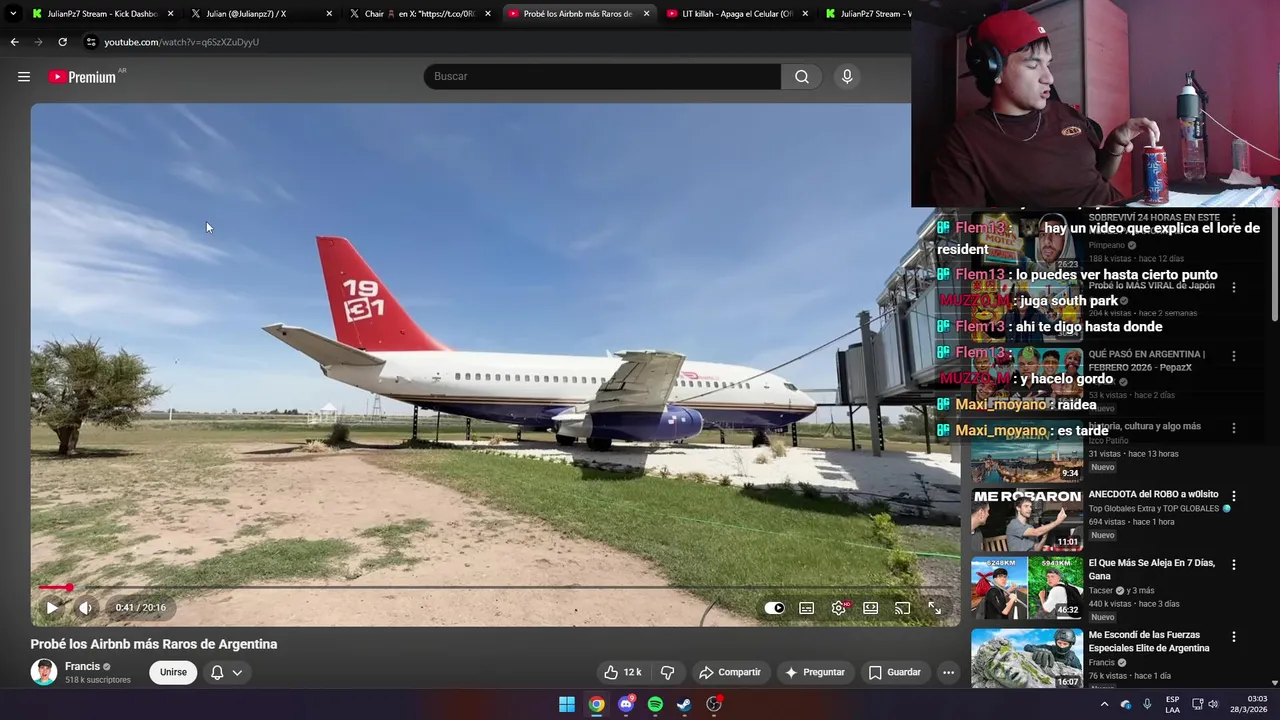Open Spotify from the taskbar

coord(655,704)
